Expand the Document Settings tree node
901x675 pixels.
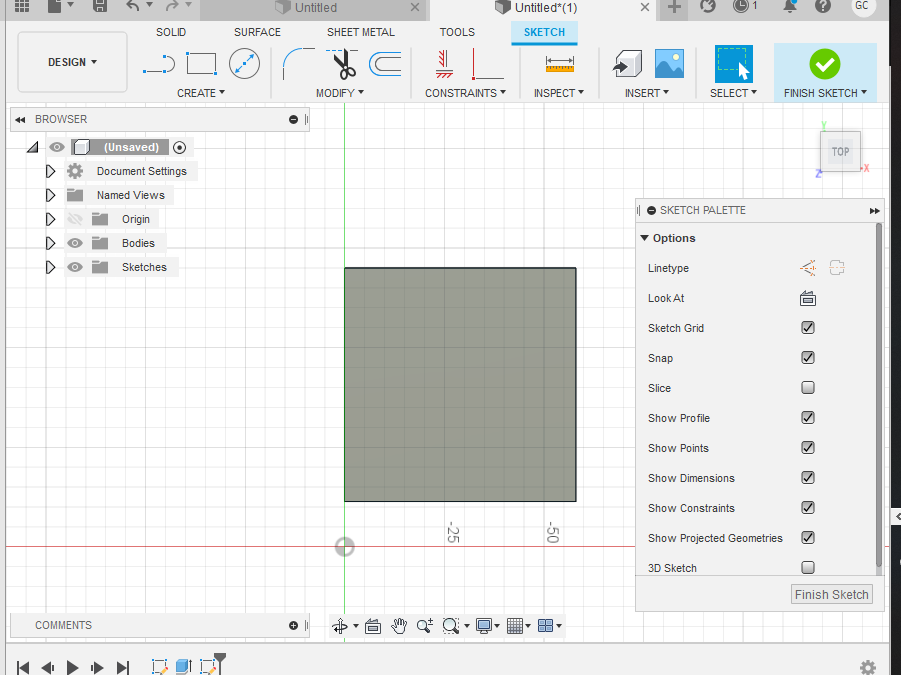[51, 171]
